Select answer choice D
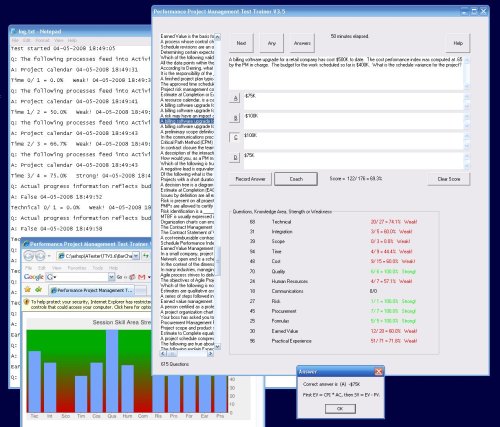The height and width of the screenshot is (427, 500). click(235, 157)
